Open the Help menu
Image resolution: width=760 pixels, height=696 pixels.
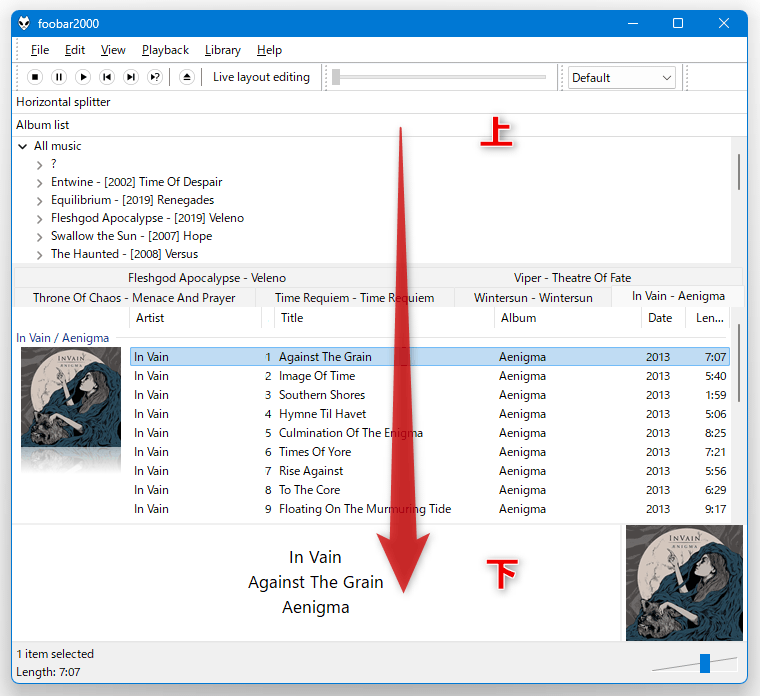click(269, 50)
